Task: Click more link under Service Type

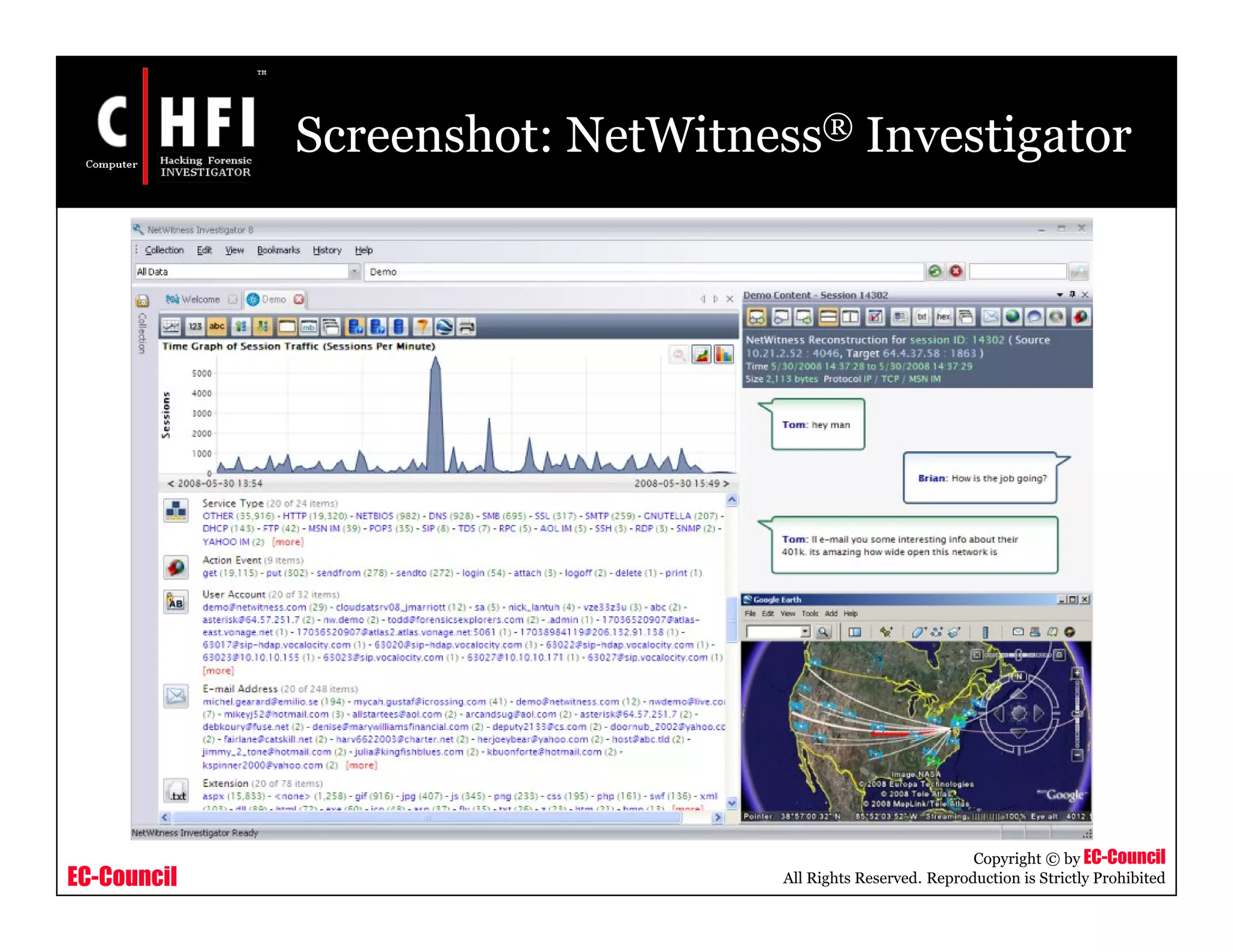Action: [x=288, y=542]
